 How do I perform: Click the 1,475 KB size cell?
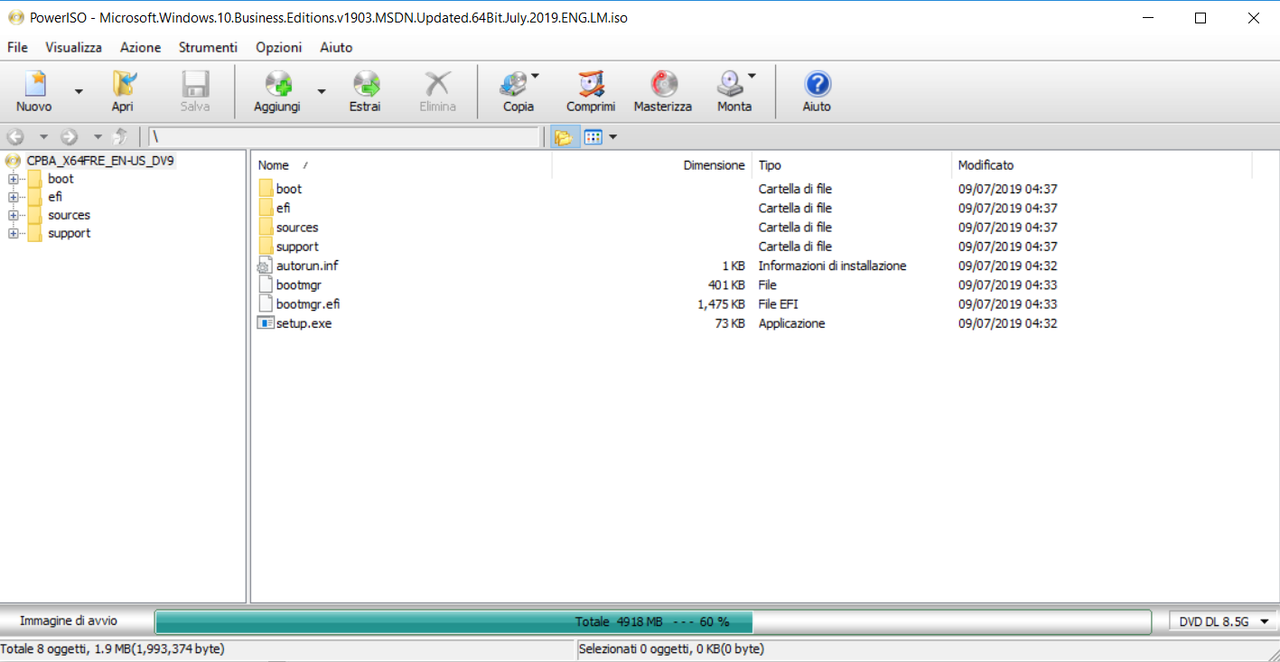point(721,304)
